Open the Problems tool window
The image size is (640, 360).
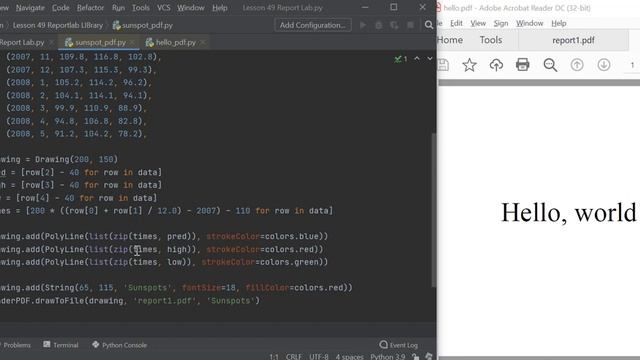pyautogui.click(x=16, y=345)
